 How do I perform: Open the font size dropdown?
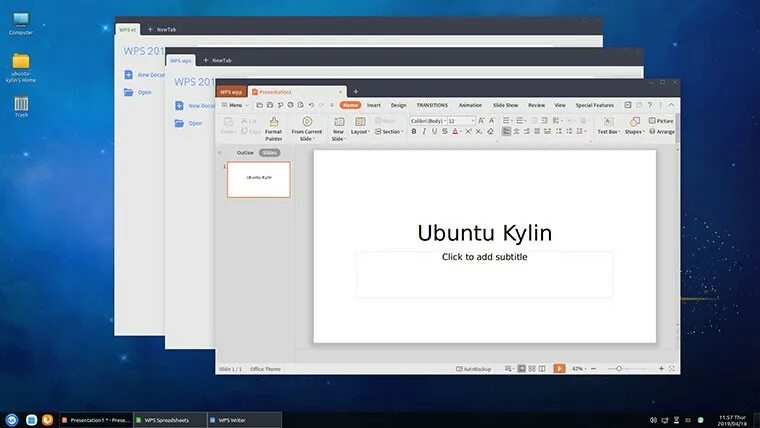pos(474,121)
